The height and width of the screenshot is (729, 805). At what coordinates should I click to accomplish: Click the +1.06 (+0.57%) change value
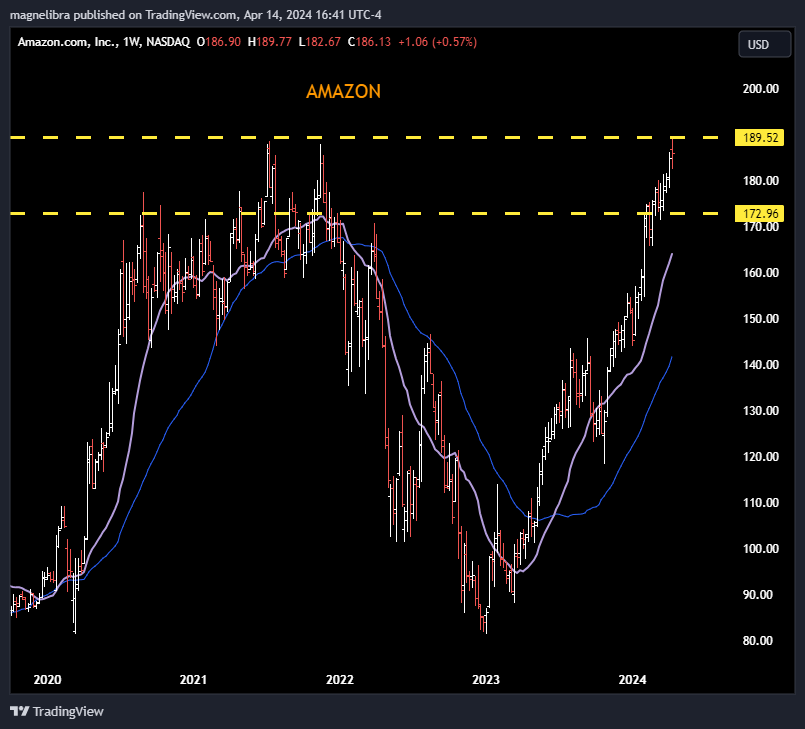tap(437, 42)
